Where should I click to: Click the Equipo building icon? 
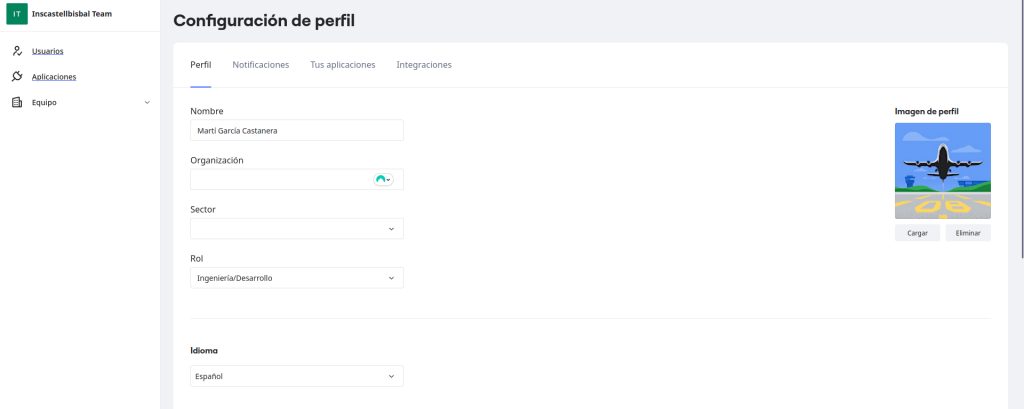(x=17, y=101)
